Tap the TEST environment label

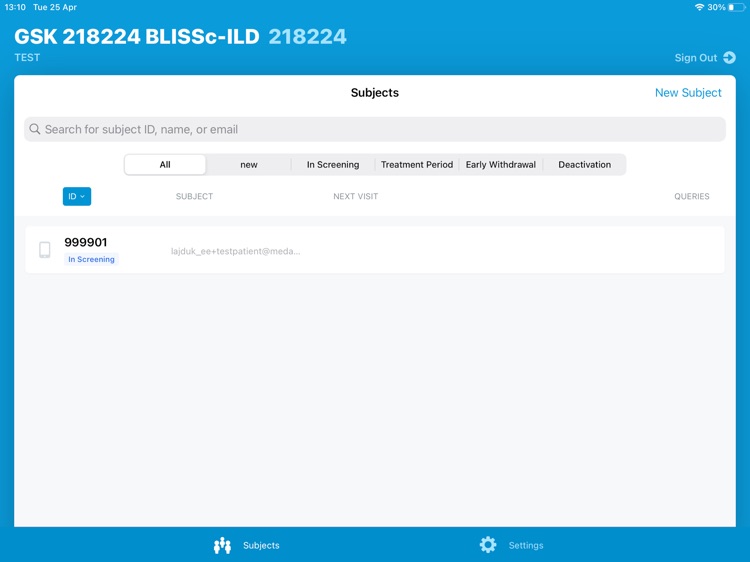27,57
